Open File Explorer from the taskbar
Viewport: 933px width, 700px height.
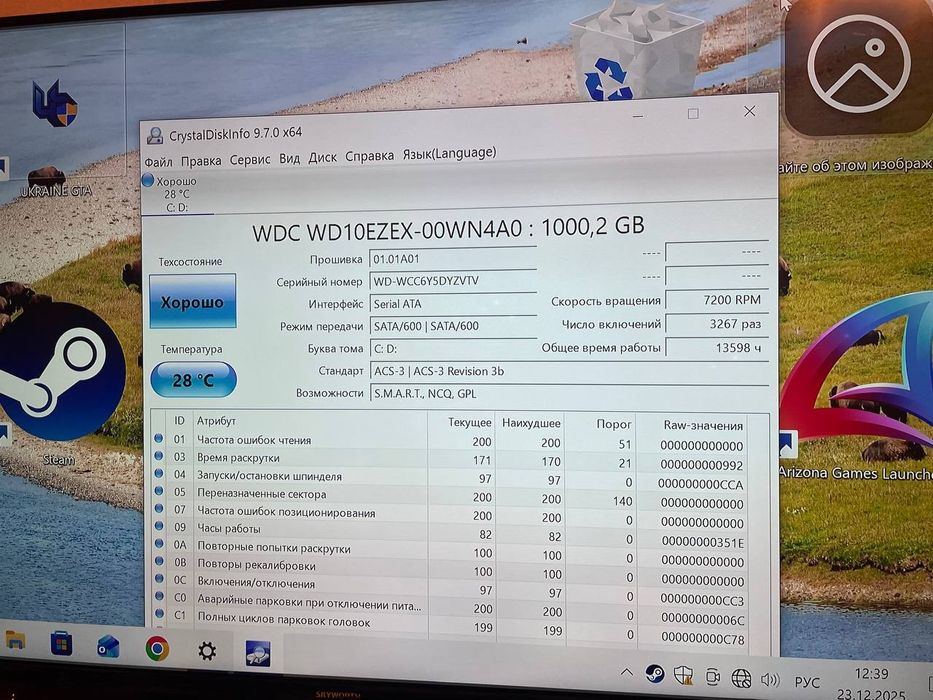tap(14, 642)
